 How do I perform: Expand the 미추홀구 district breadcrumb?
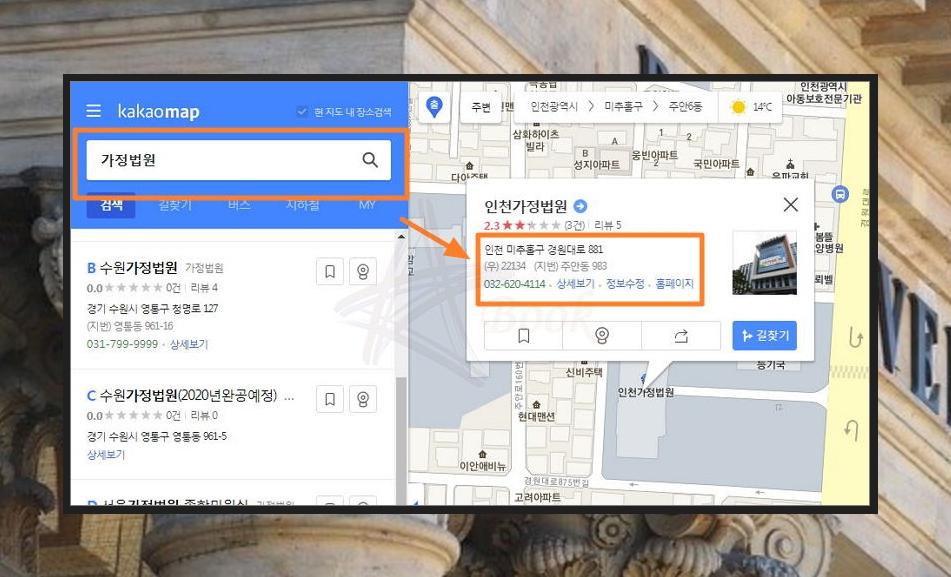coord(623,107)
